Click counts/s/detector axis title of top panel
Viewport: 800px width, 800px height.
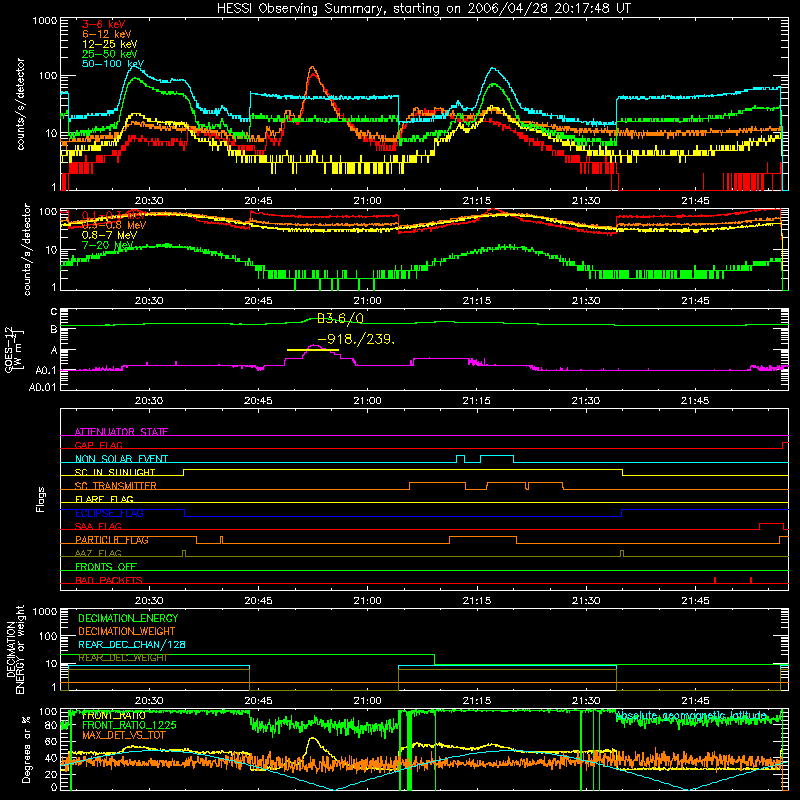(x=20, y=104)
